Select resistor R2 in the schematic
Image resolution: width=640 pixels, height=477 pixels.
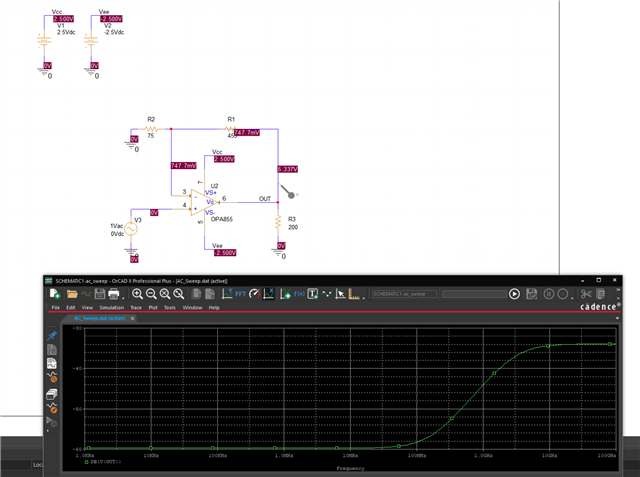[x=151, y=129]
